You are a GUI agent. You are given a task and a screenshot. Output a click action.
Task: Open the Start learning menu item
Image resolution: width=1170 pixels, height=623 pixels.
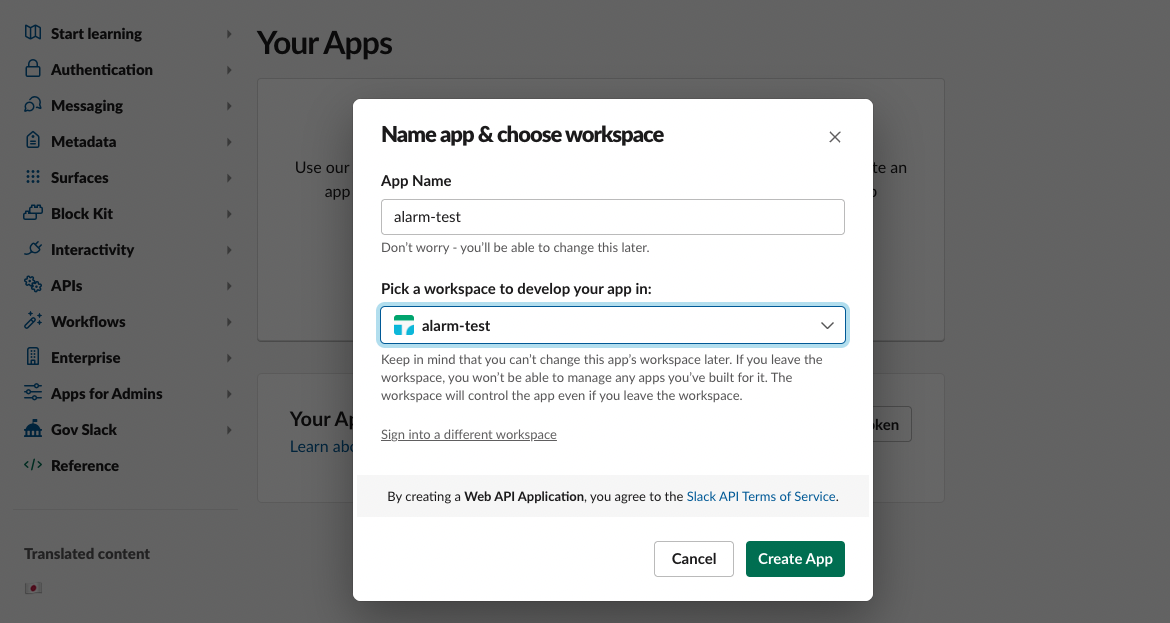(96, 34)
